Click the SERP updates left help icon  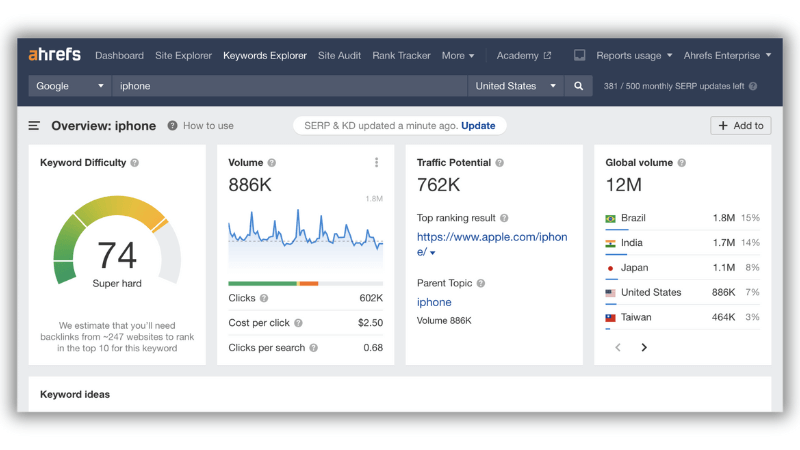[x=753, y=86]
